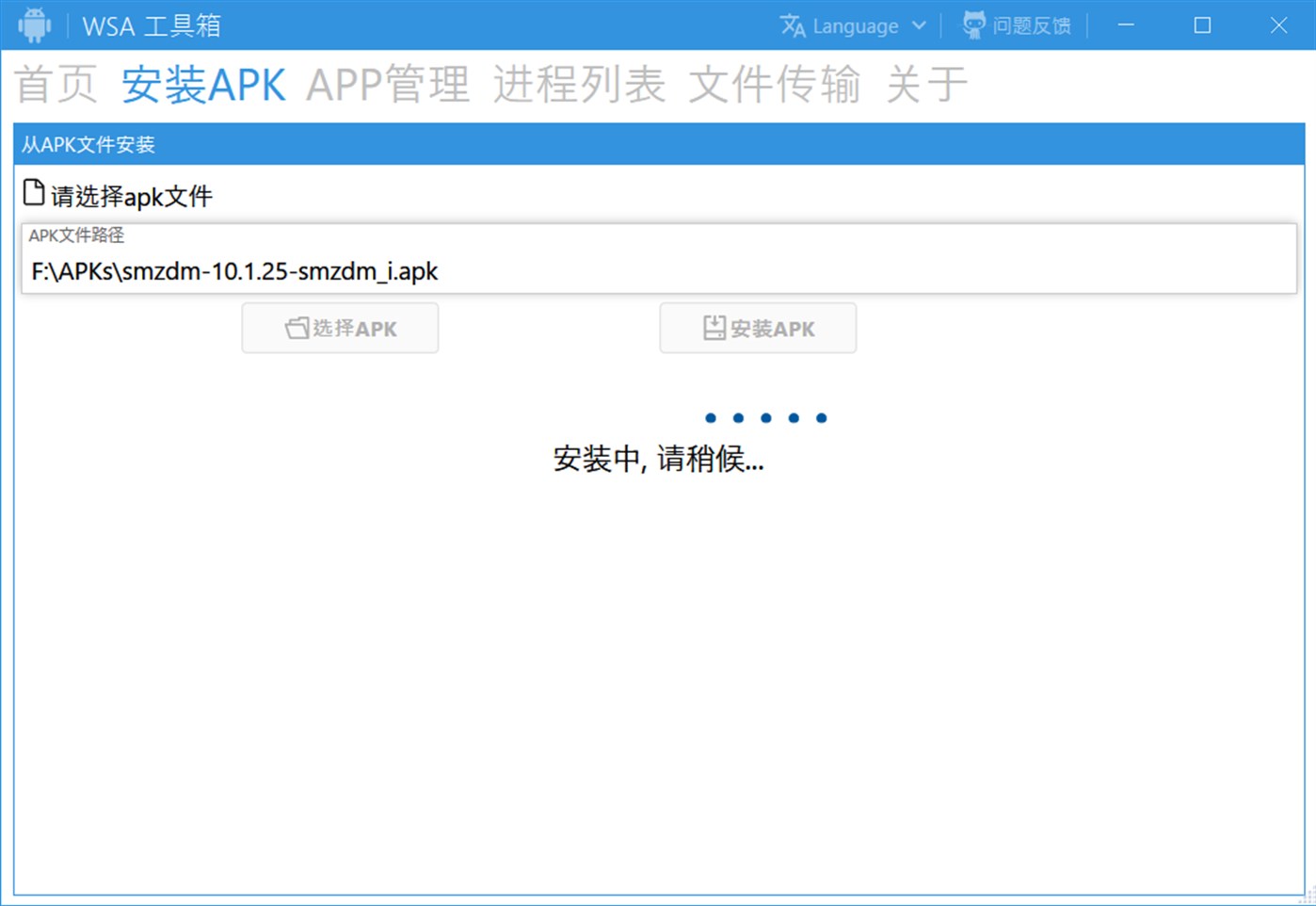The image size is (1316, 906).
Task: Click the document icon beside 请选择apk文件
Action: click(34, 193)
